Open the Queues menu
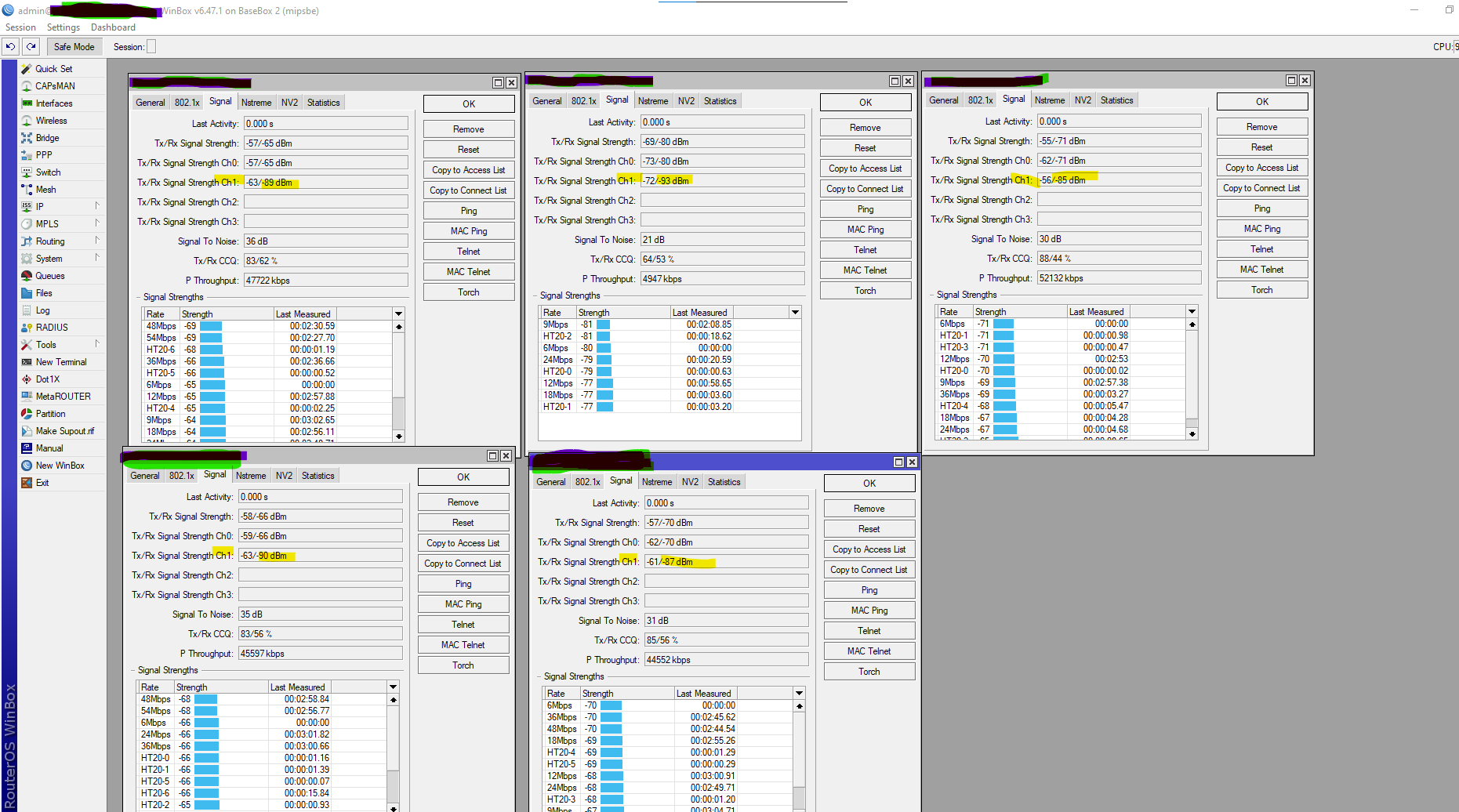1459x812 pixels. 50,276
